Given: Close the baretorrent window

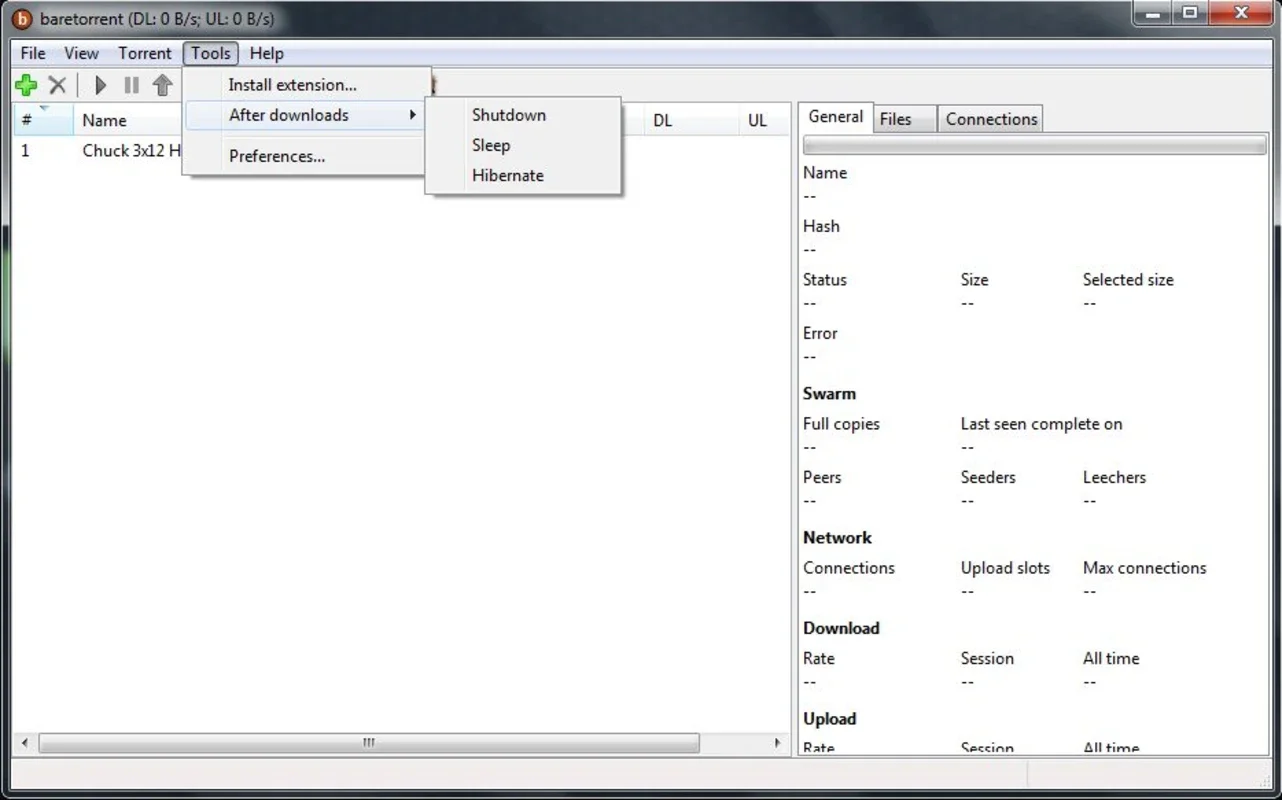Looking at the screenshot, I should click(1241, 13).
